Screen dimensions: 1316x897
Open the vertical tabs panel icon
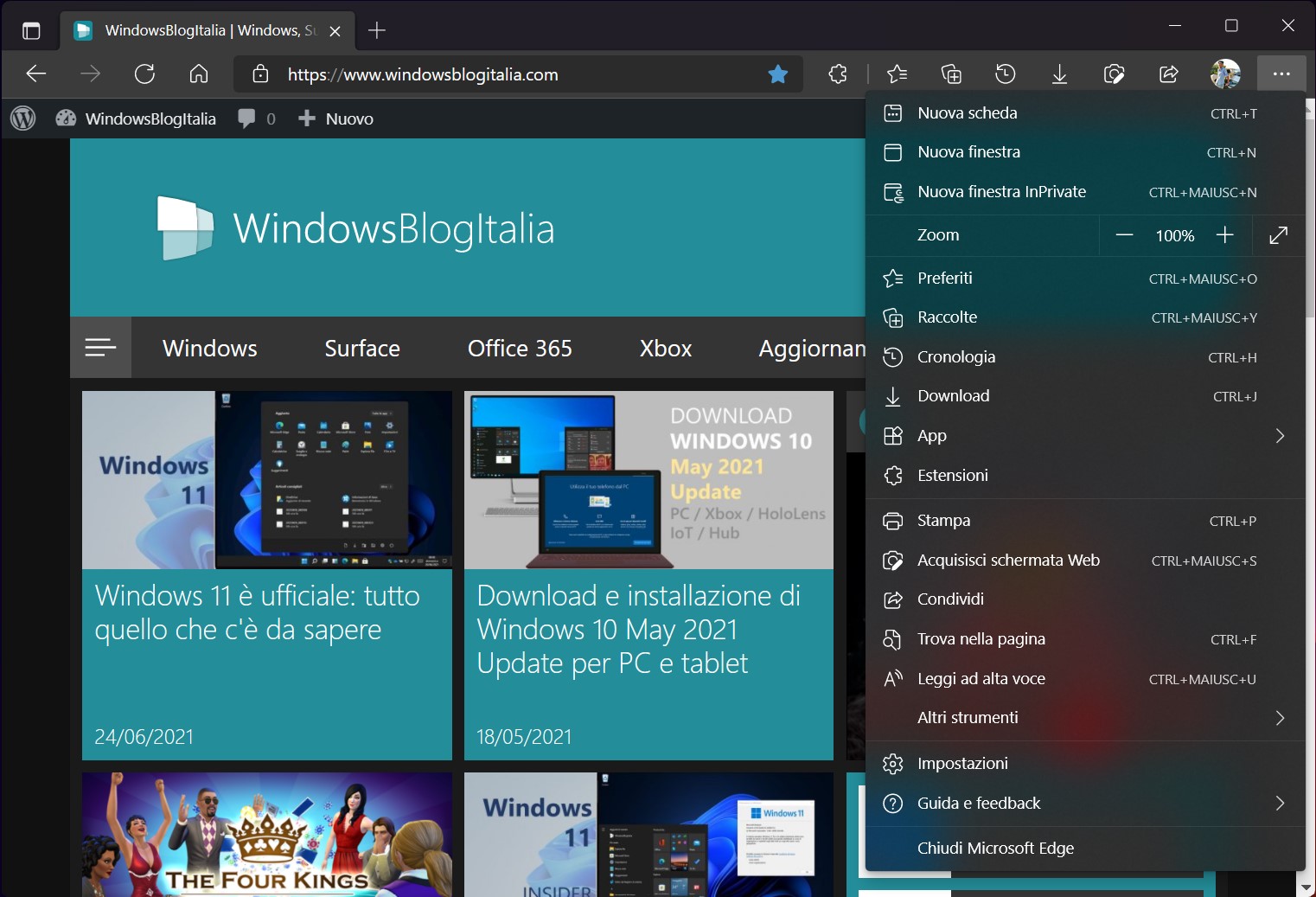31,31
